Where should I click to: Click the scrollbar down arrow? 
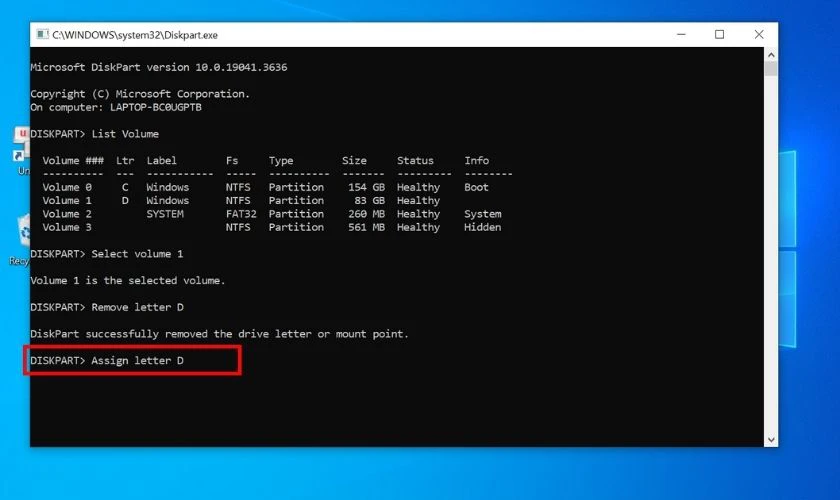tap(771, 440)
